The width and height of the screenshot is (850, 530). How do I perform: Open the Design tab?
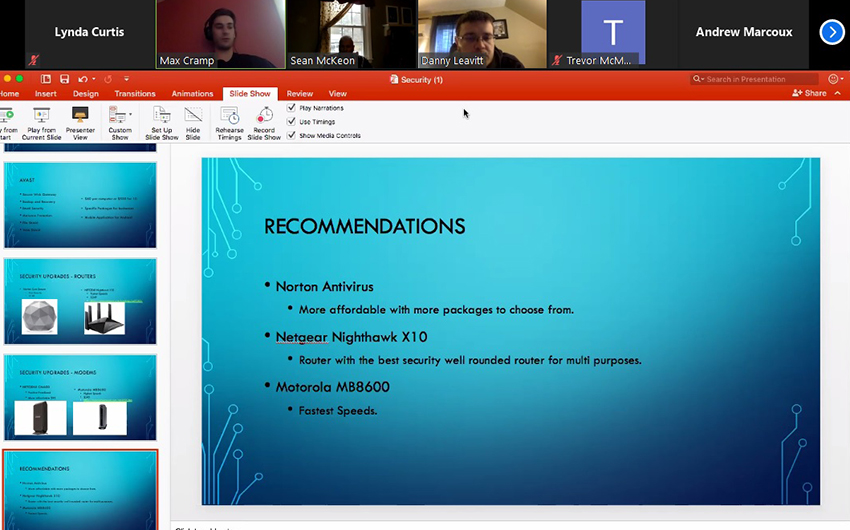point(86,94)
